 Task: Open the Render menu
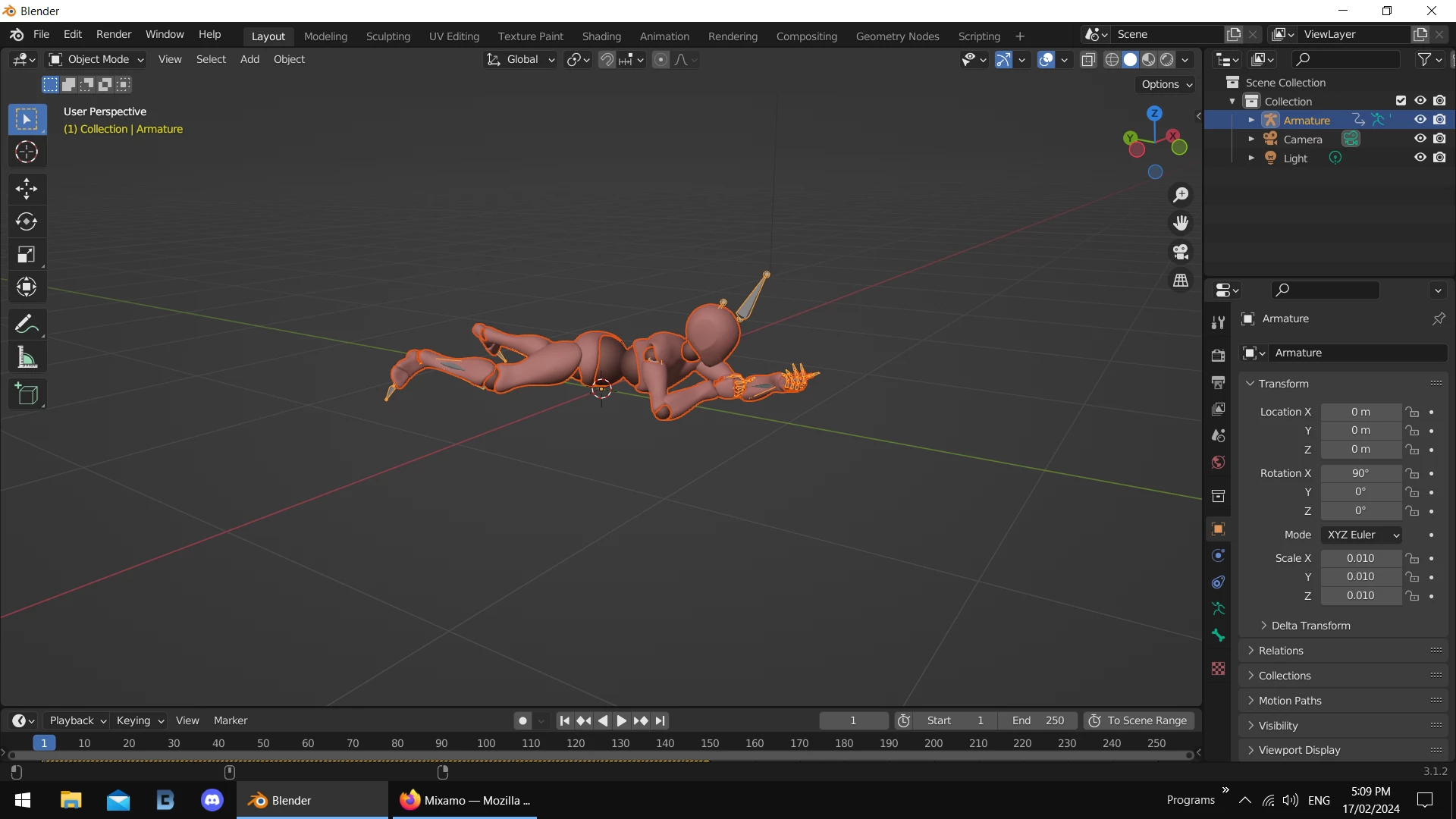coord(114,34)
